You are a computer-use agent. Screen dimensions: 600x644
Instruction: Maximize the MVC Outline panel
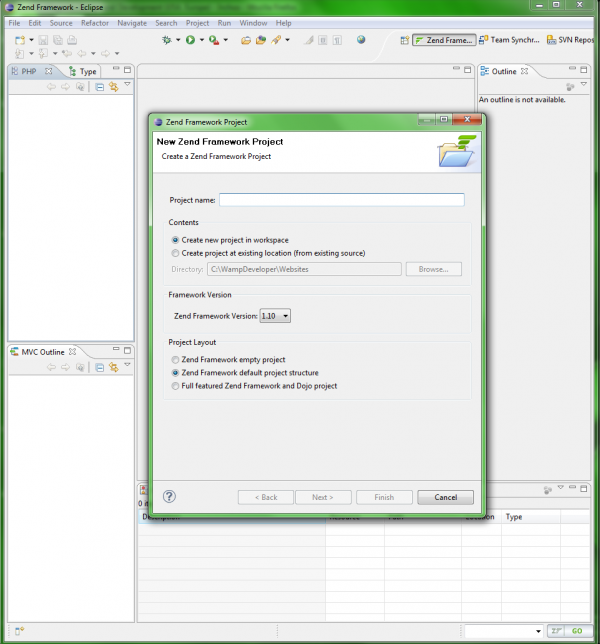point(128,350)
